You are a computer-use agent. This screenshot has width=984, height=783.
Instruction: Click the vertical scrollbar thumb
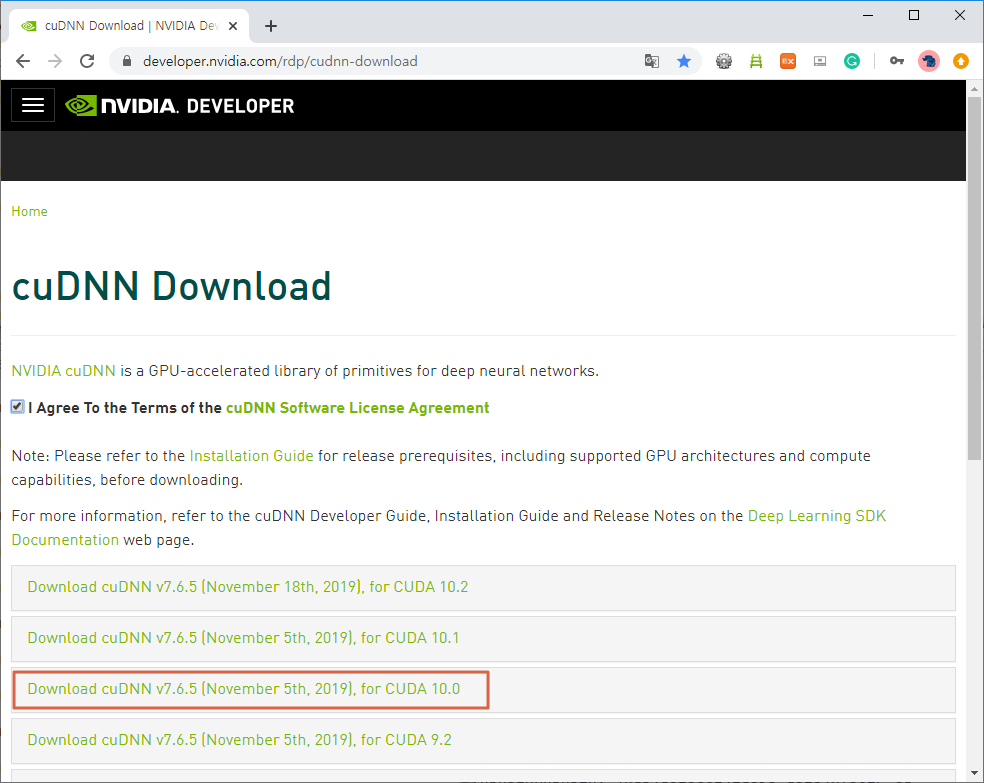click(x=974, y=279)
